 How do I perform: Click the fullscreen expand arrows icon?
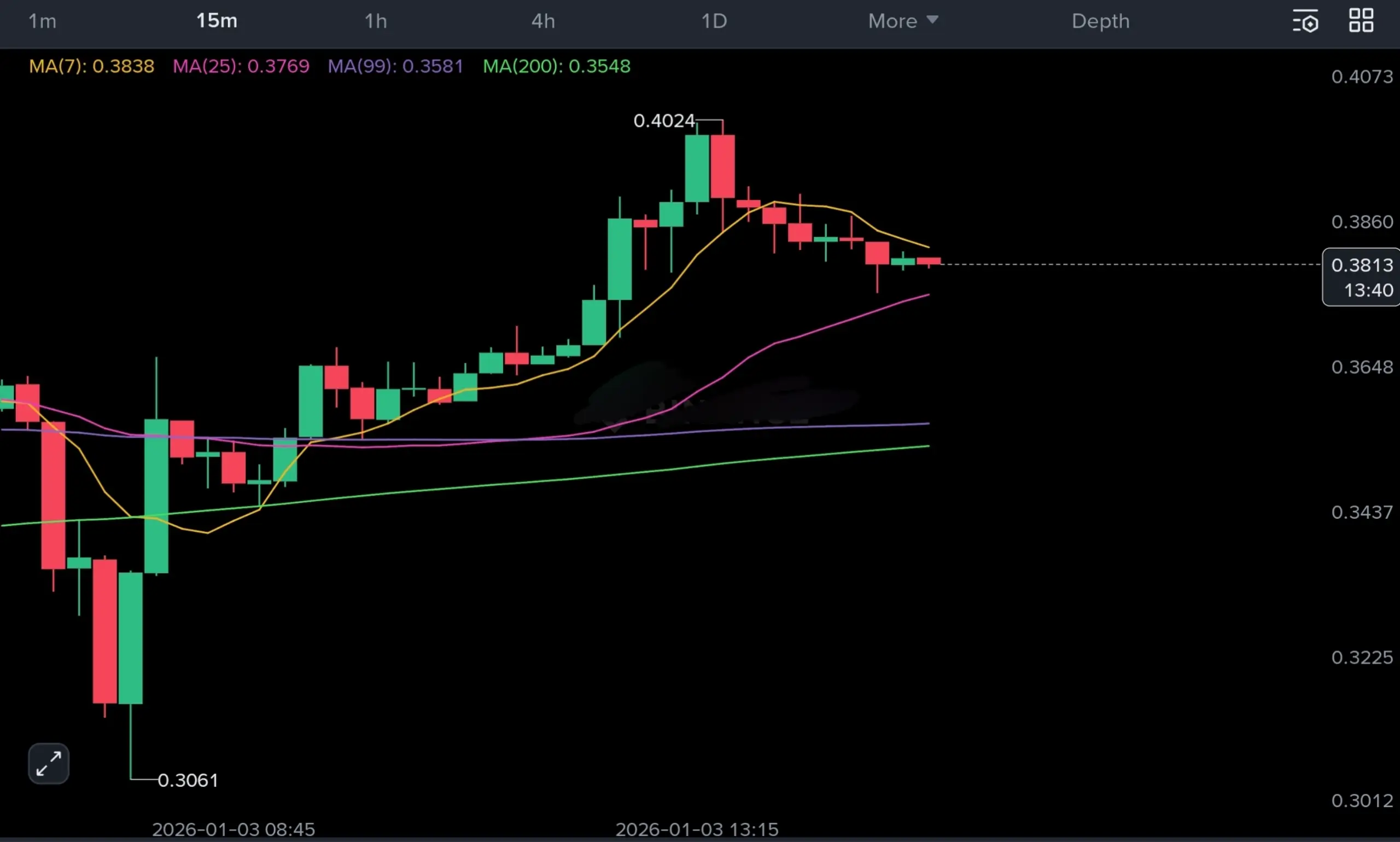click(49, 763)
